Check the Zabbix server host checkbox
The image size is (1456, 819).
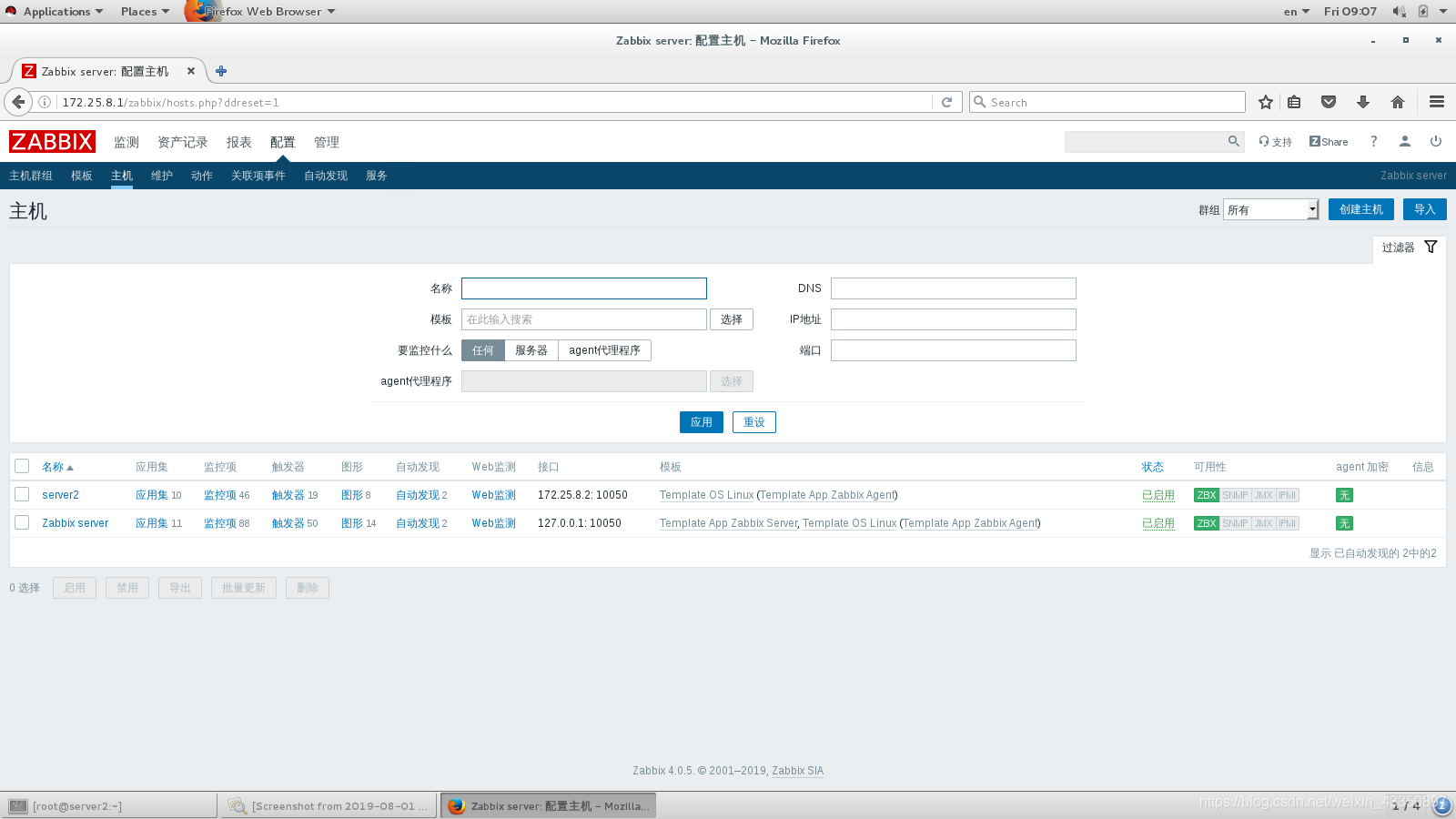[x=22, y=522]
